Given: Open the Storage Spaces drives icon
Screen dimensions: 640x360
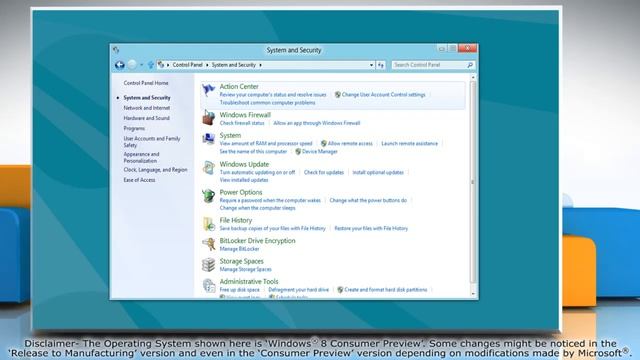Looking at the screenshot, I should point(209,264).
